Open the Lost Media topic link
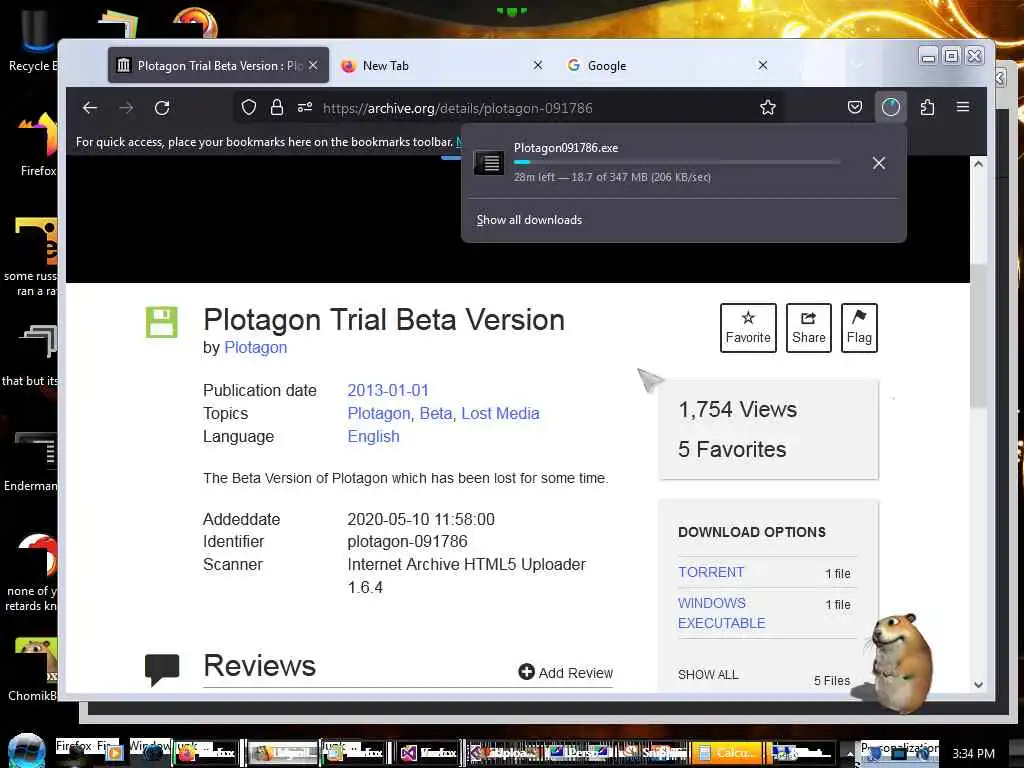Viewport: 1024px width, 768px height. point(500,413)
